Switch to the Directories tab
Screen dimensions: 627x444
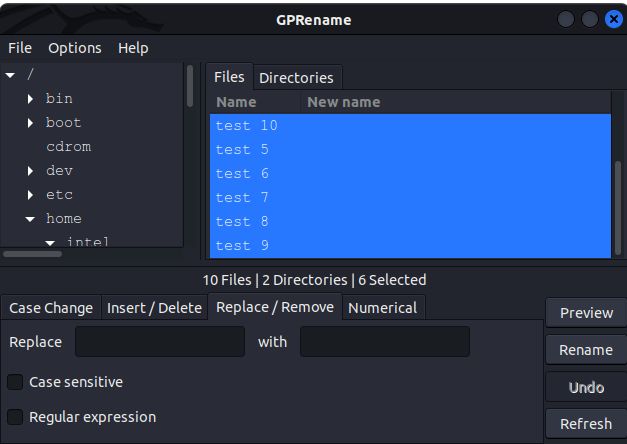296,78
